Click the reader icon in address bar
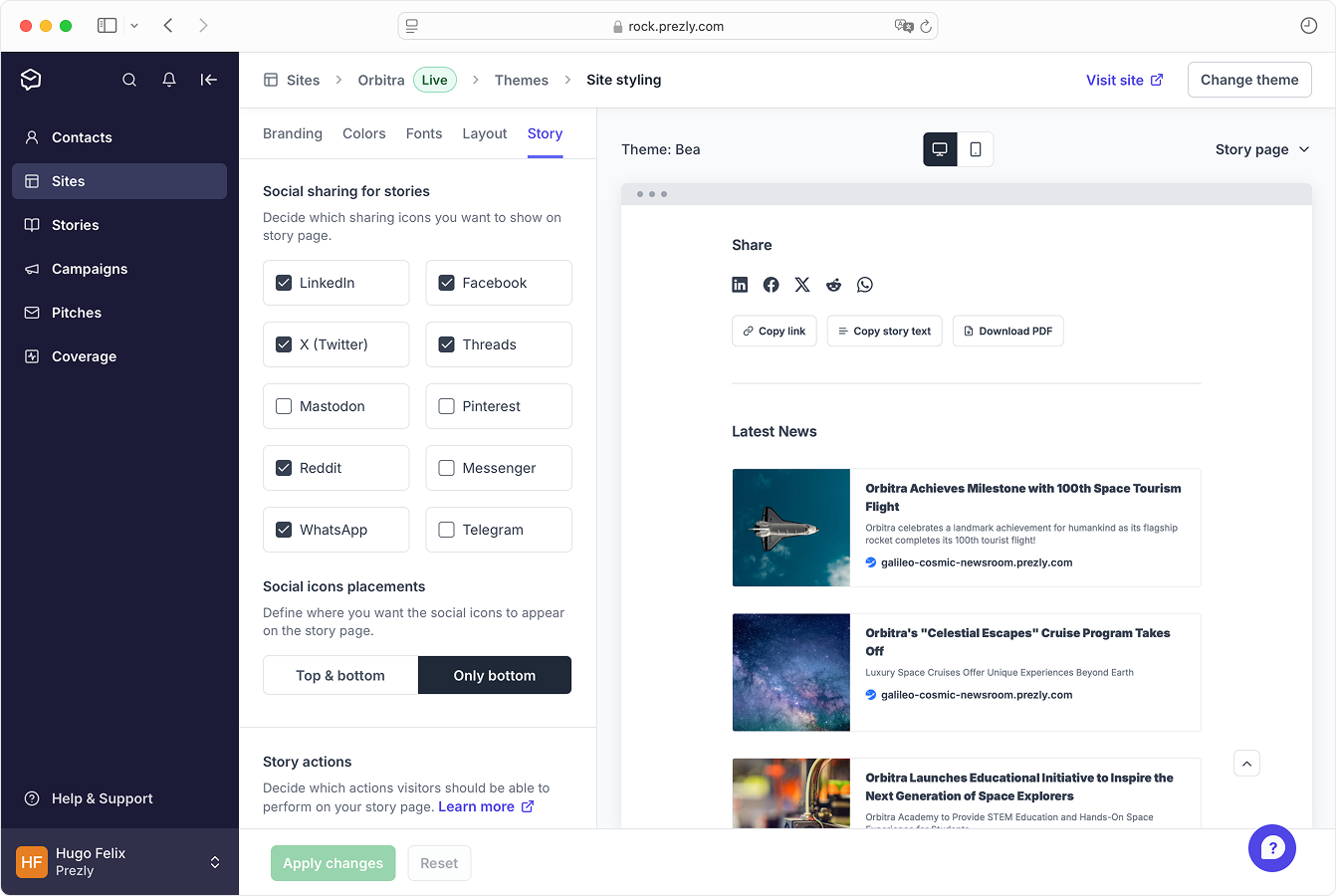1336x896 pixels. click(412, 27)
